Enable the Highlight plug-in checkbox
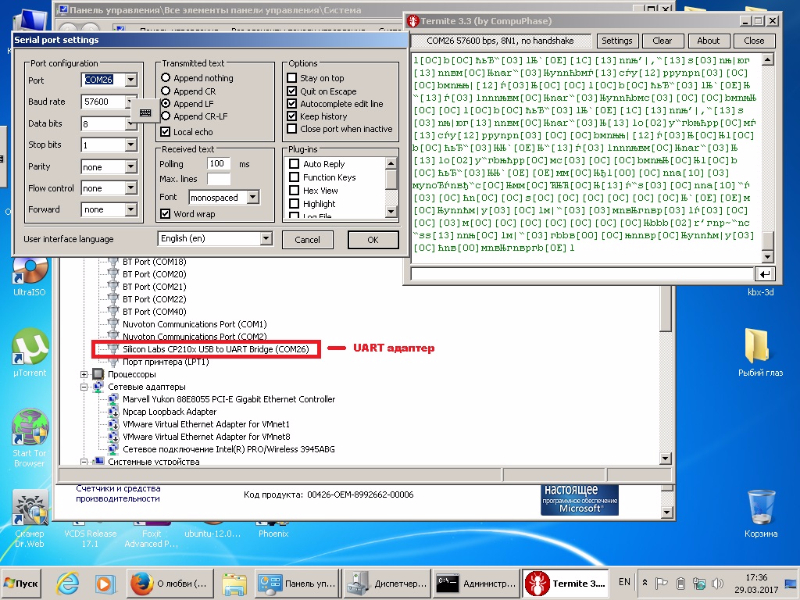Image resolution: width=800 pixels, height=600 pixels. tap(294, 204)
